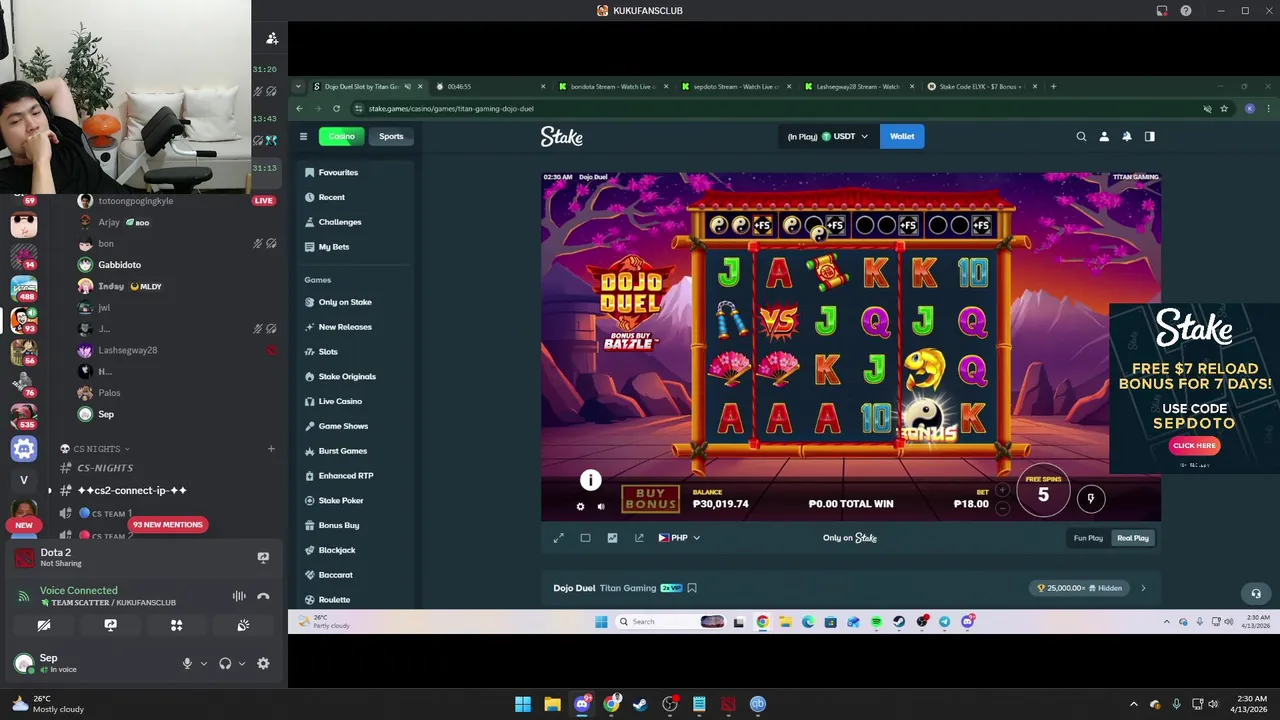Viewport: 1280px width, 720px height.
Task: Turn on Discord camera
Action: tap(44, 625)
